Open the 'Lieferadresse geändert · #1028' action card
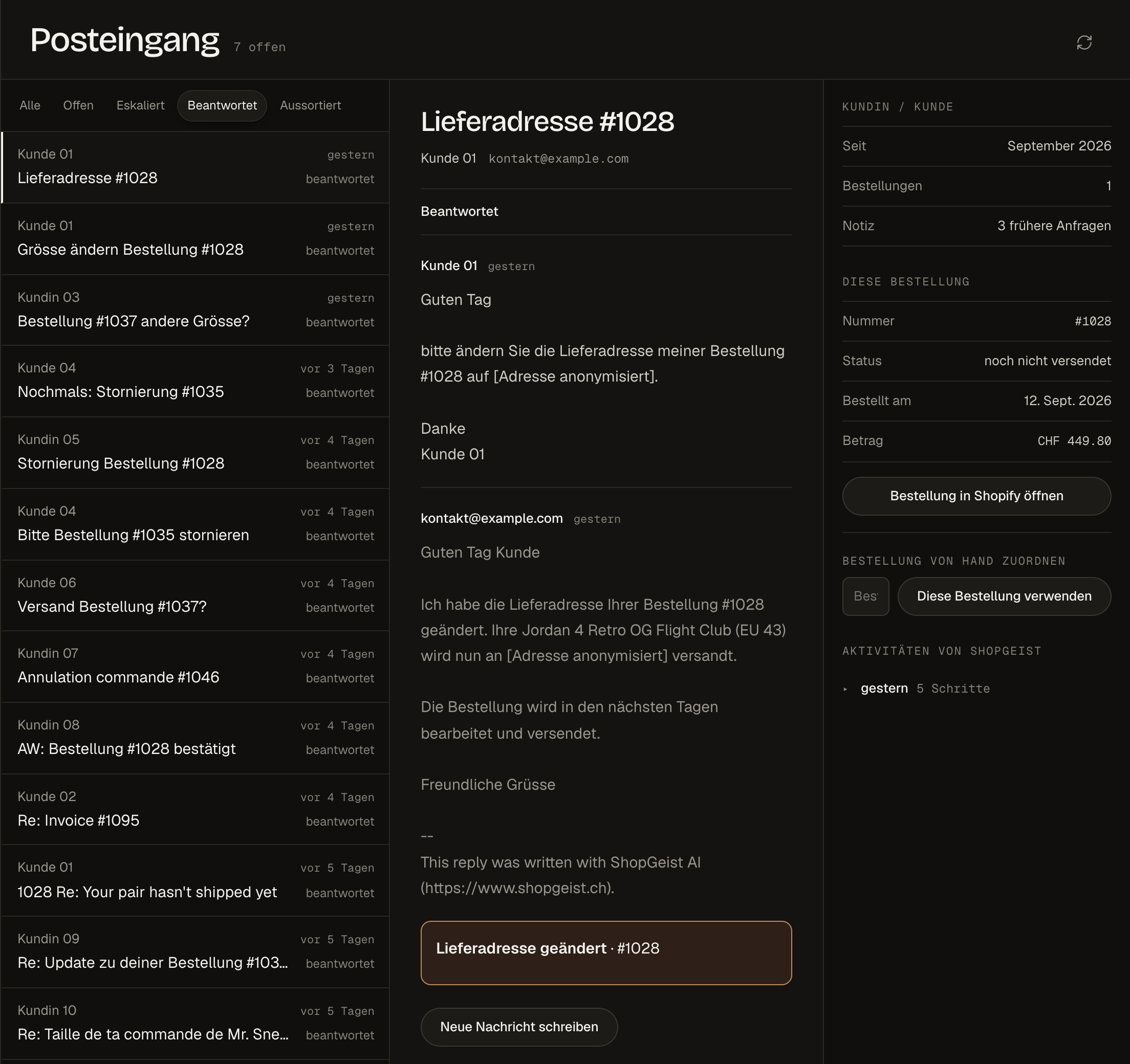This screenshot has height=1064, width=1130. coord(606,952)
